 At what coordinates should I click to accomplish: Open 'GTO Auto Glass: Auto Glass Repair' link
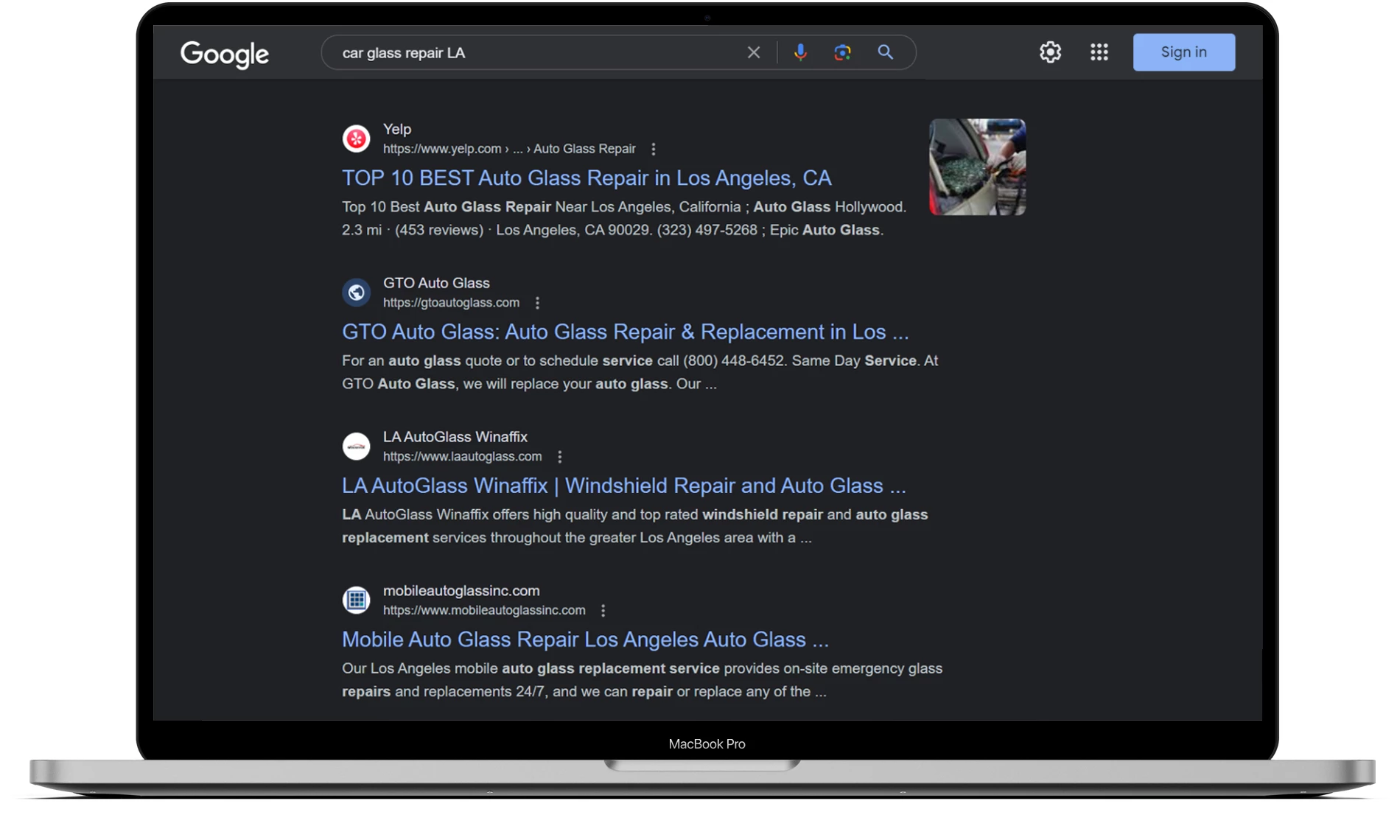[625, 332]
